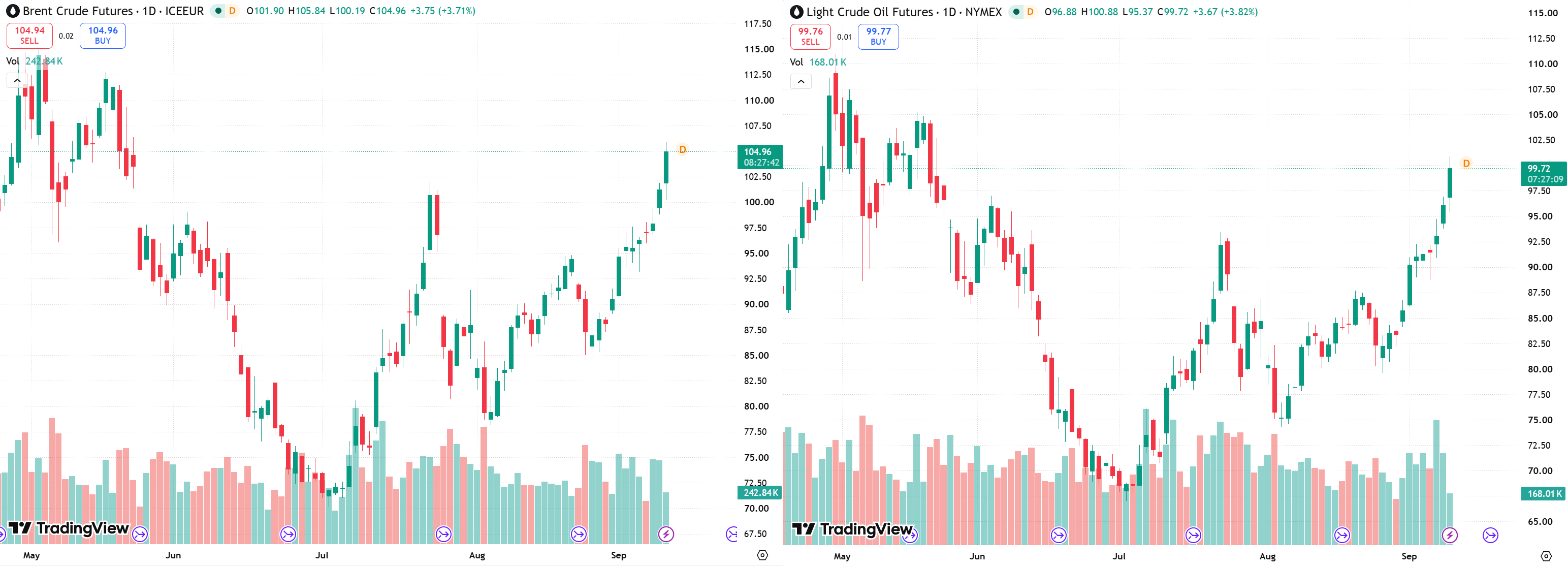Open the contract rollover marker near Aug on Brent chart
This screenshot has height=567, width=1568.
(x=444, y=534)
